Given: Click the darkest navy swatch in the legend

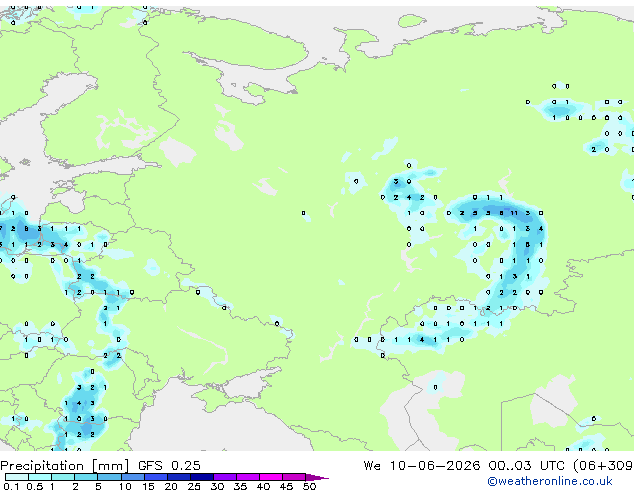Looking at the screenshot, I should [x=201, y=477].
